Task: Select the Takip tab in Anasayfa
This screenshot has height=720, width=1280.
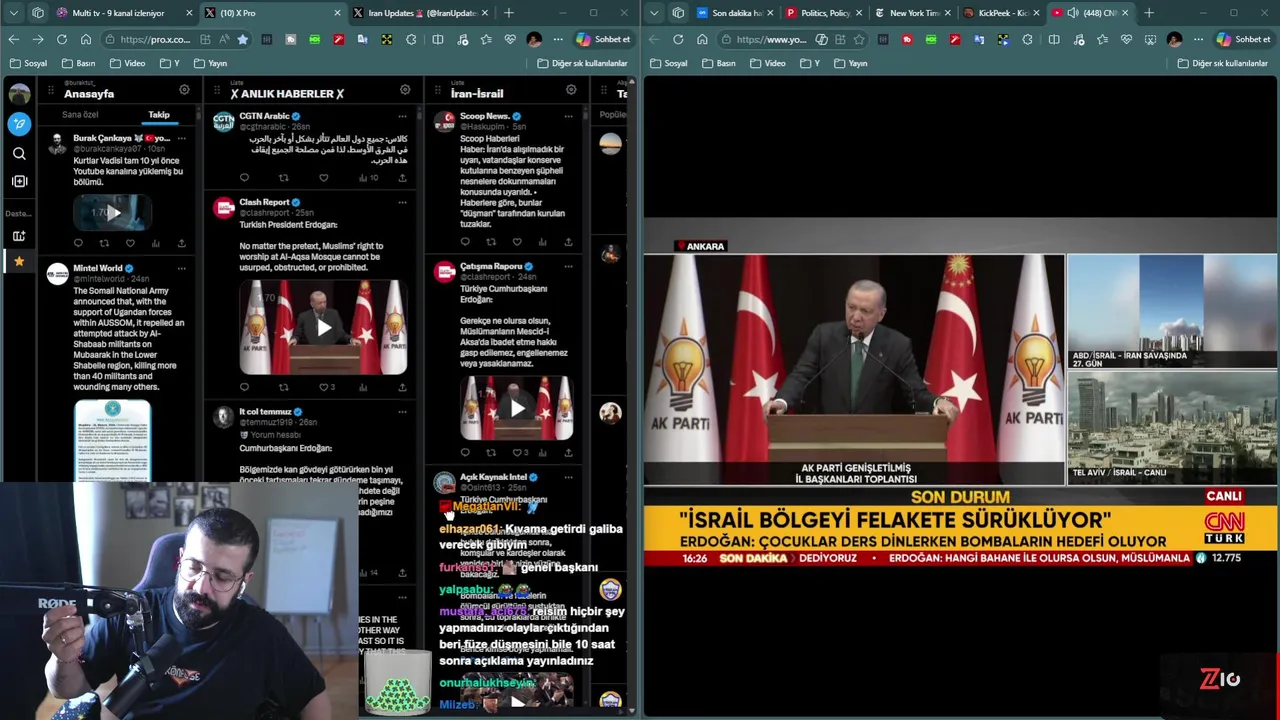Action: coord(159,115)
